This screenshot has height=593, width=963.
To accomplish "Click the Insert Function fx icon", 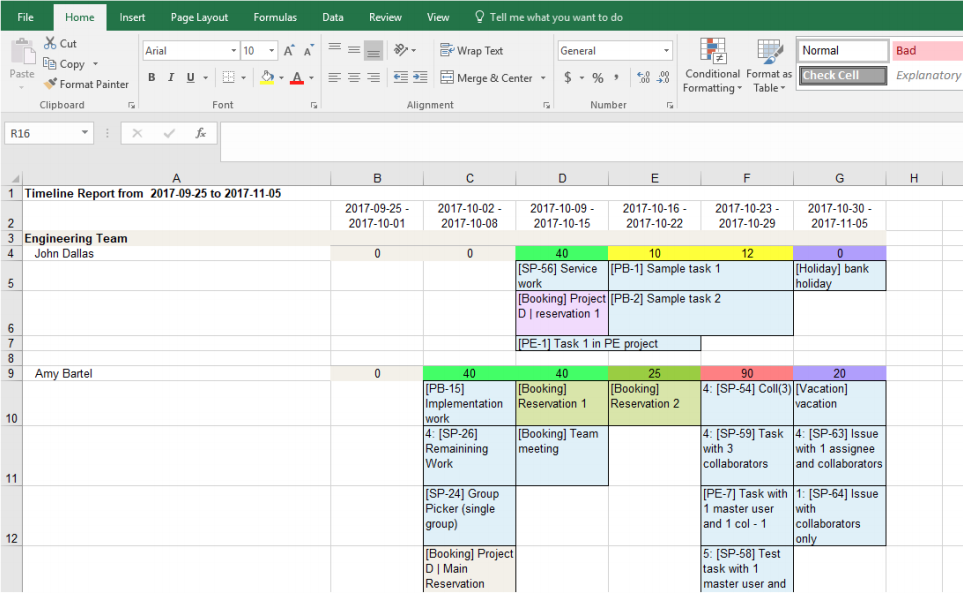I will coord(200,133).
